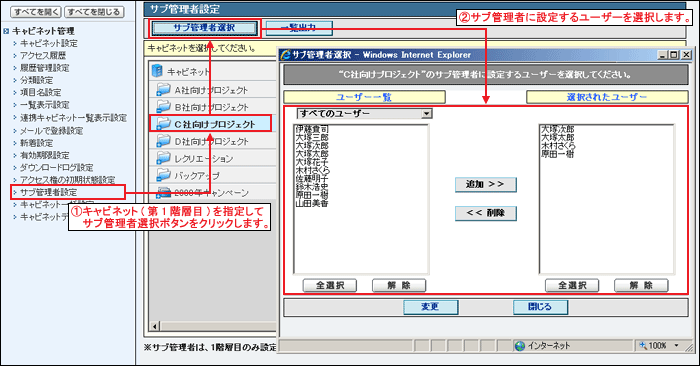Open 項目名設定 in sidebar
The height and width of the screenshot is (366, 700).
(x=41, y=92)
